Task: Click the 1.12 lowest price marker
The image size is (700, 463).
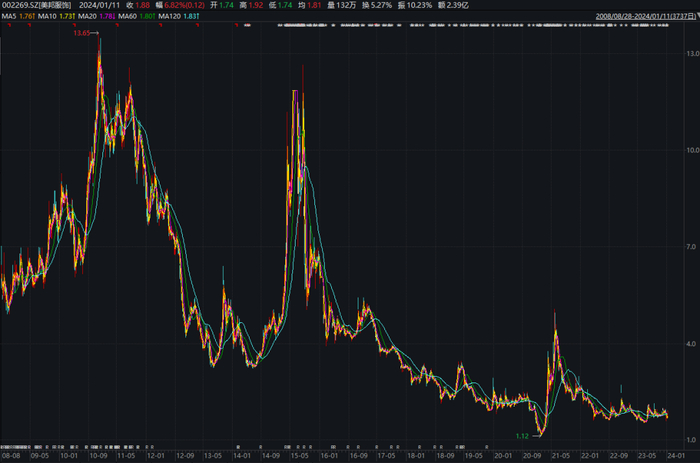Action: 522,436
